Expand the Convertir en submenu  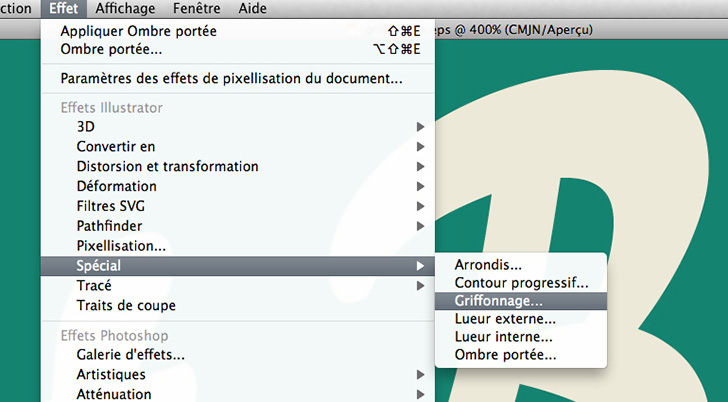click(238, 147)
